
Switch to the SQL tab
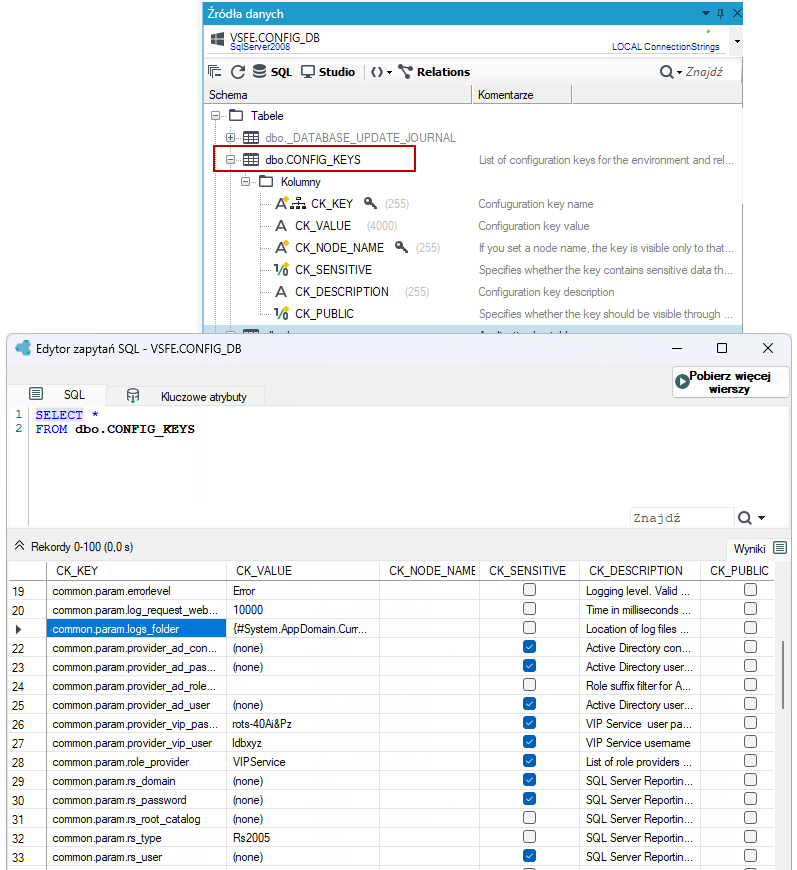57,394
